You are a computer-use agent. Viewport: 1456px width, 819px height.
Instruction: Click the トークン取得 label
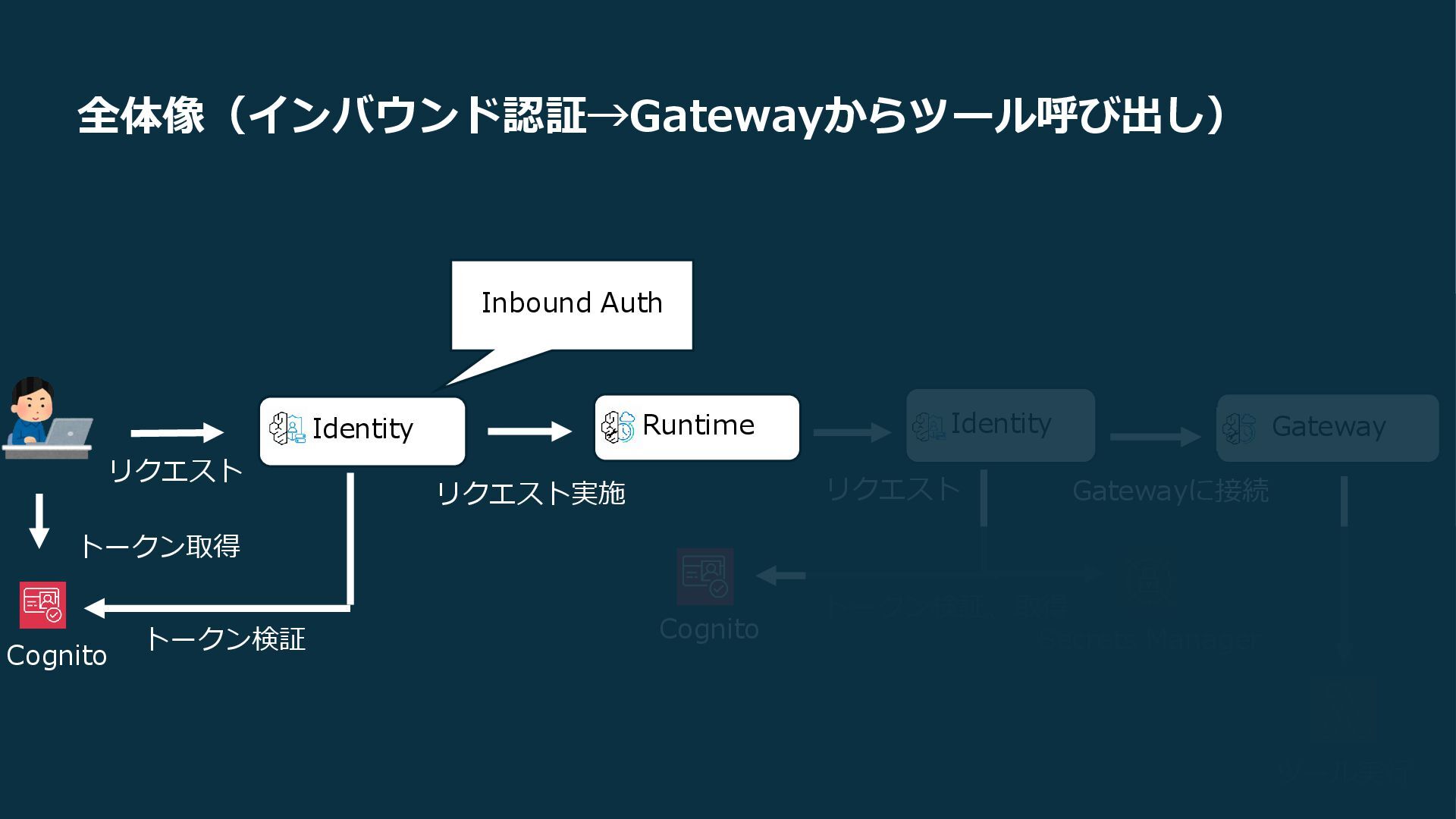(x=159, y=546)
